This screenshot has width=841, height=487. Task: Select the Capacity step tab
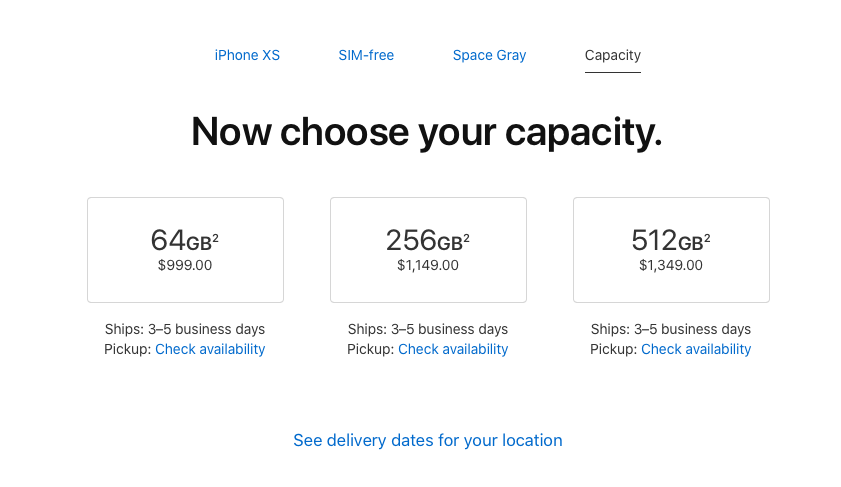pyautogui.click(x=612, y=55)
